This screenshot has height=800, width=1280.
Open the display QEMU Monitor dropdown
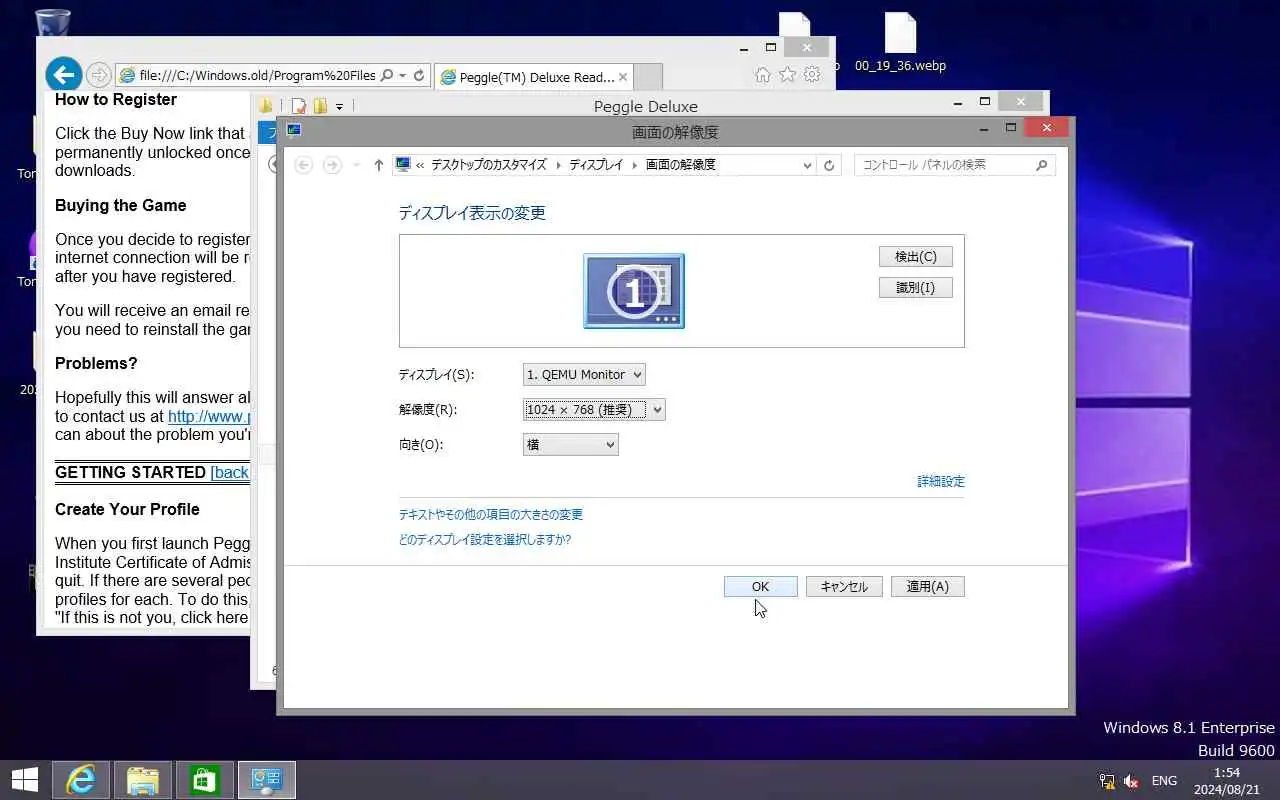[584, 375]
